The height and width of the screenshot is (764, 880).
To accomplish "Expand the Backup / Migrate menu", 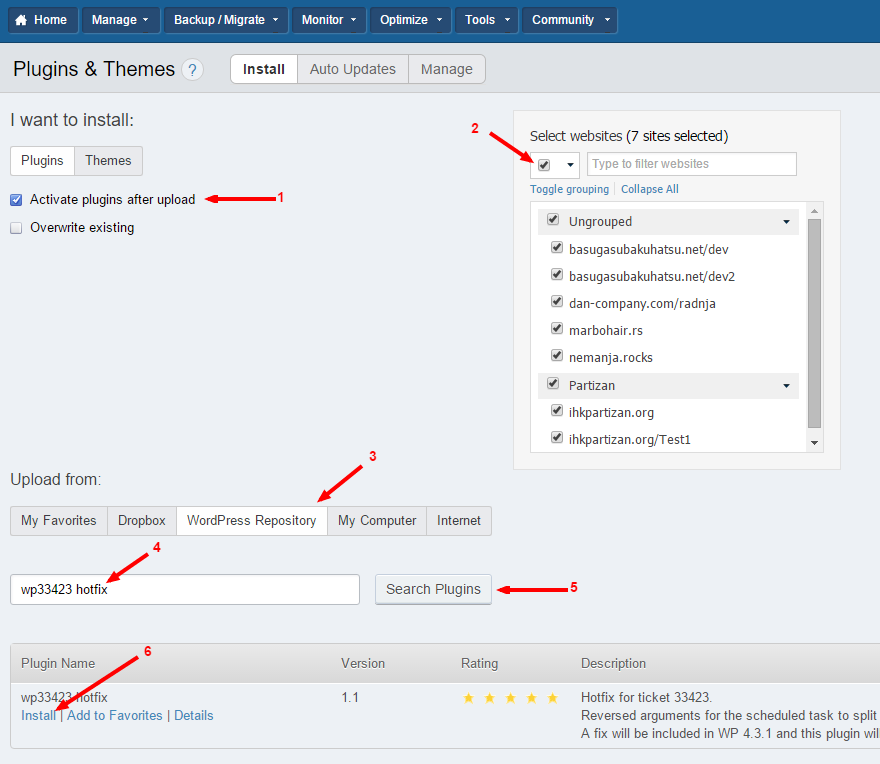I will pyautogui.click(x=225, y=20).
